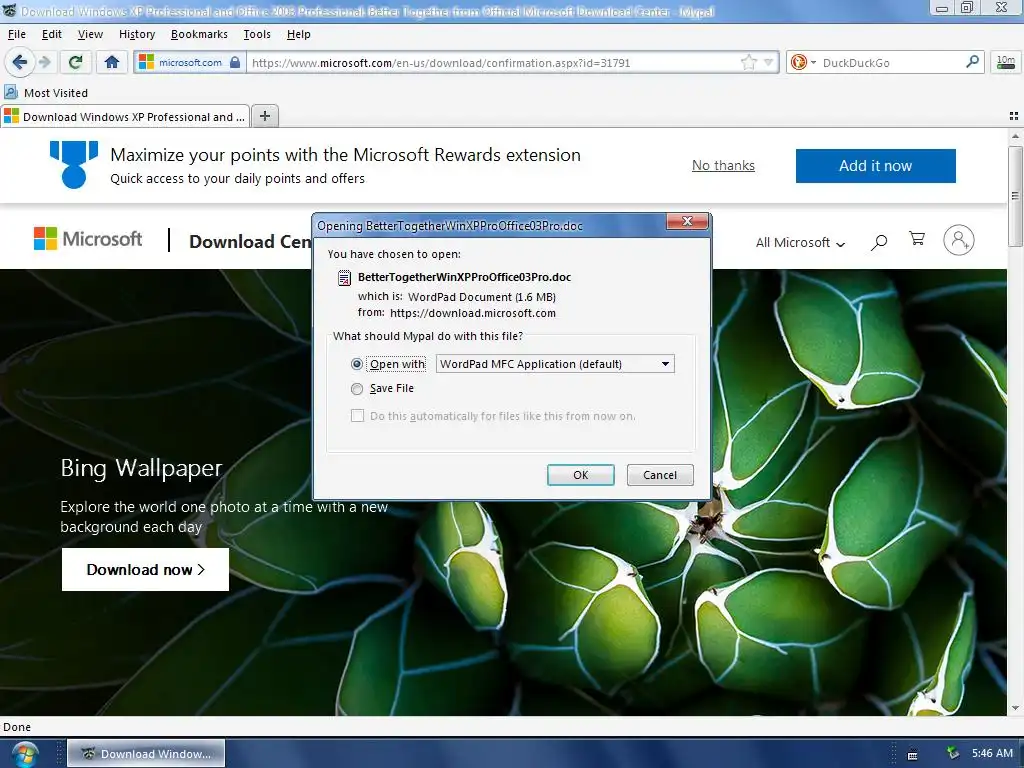Click the page vertical scrollbar thumb

[1014, 196]
